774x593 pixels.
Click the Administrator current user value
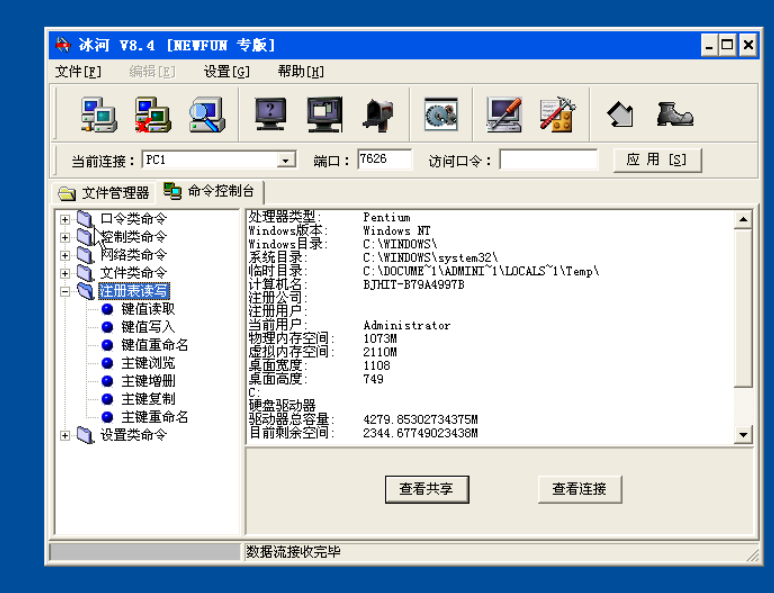(407, 325)
